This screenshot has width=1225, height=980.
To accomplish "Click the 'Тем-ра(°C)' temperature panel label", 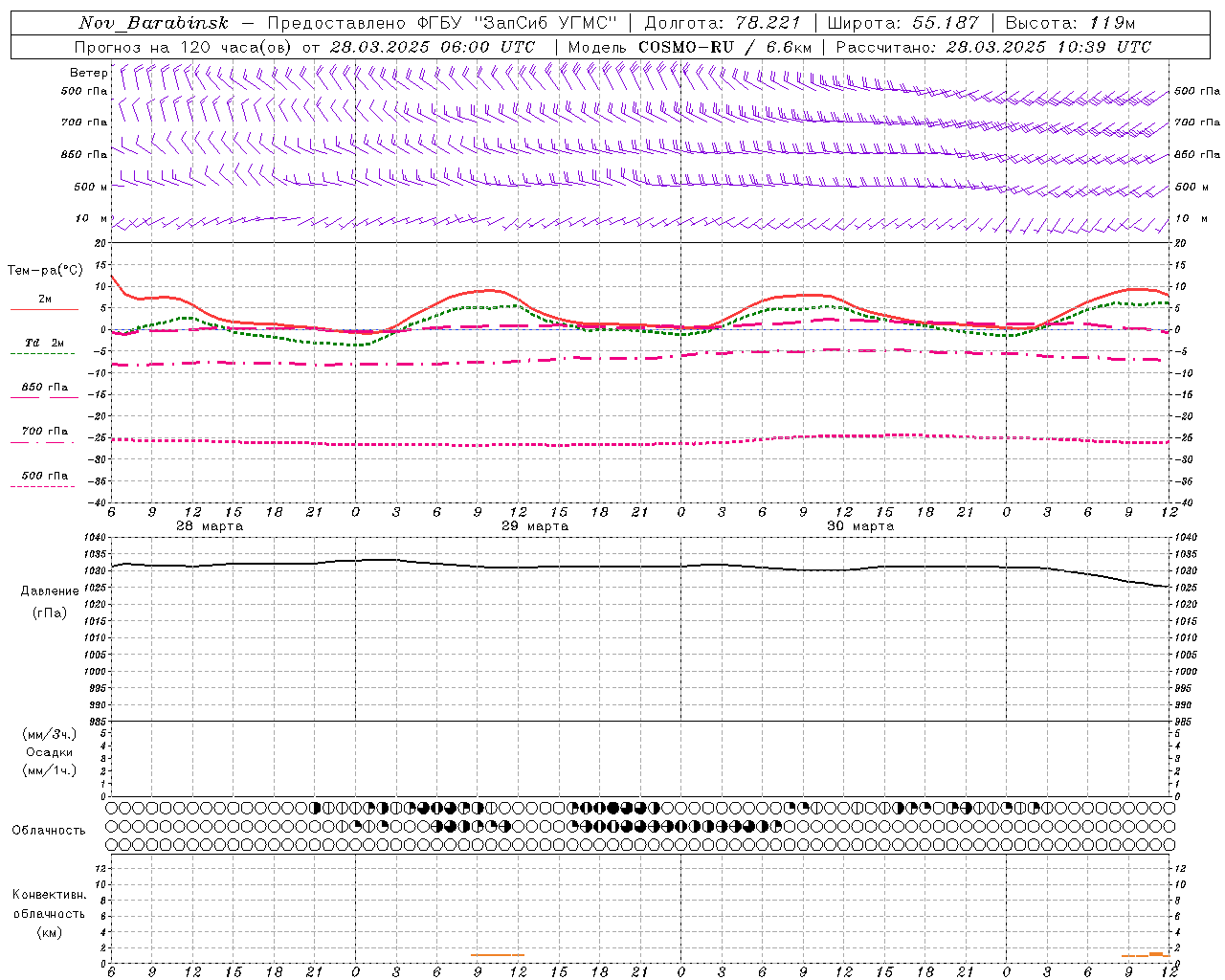I will point(45,271).
